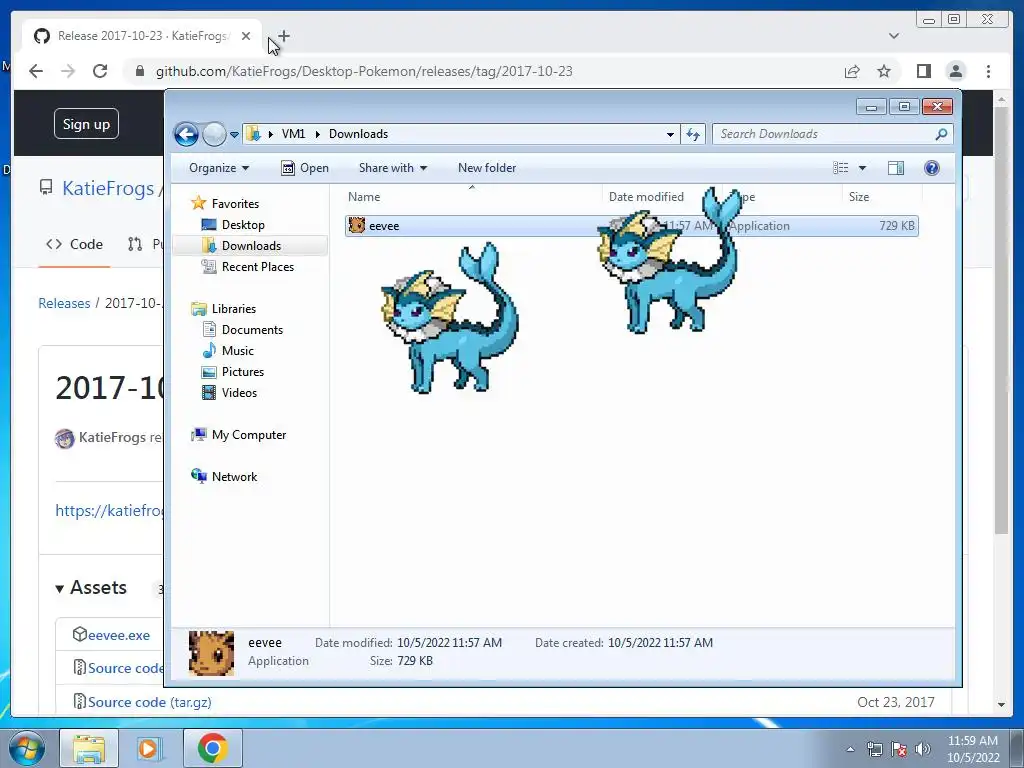The image size is (1024, 768).
Task: Bookmark this page with the star icon
Action: click(884, 71)
